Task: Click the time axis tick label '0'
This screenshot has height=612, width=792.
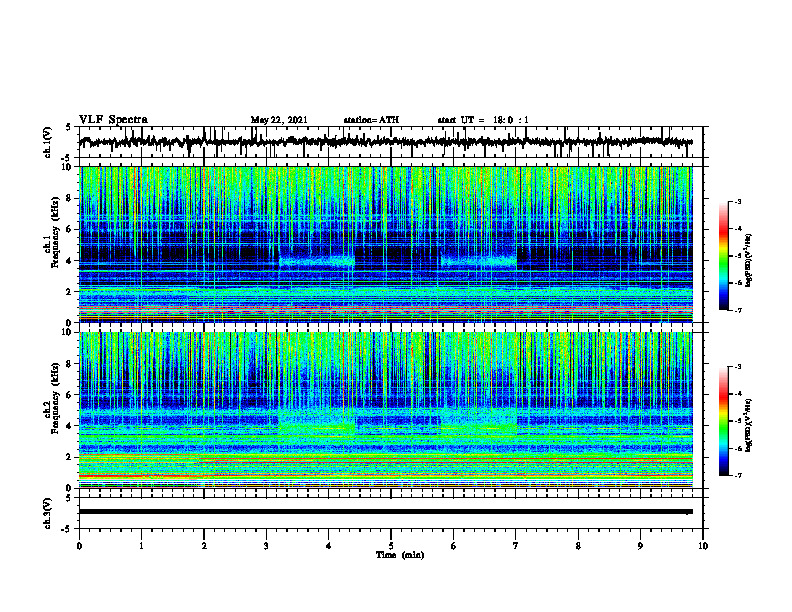Action: (79, 546)
